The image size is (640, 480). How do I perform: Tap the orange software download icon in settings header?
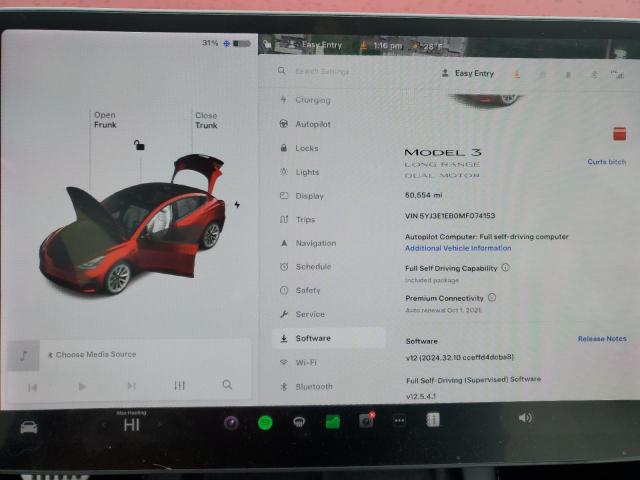coord(517,74)
